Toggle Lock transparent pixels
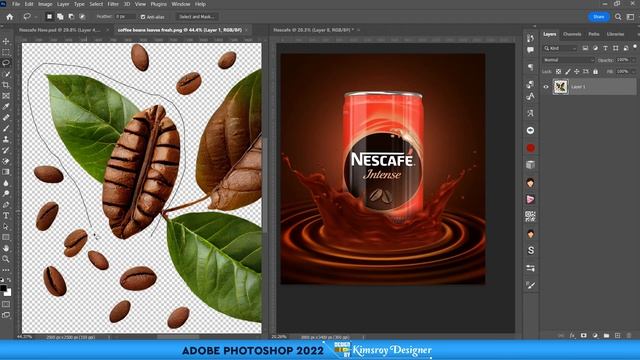Image resolution: width=640 pixels, height=360 pixels. click(x=558, y=71)
